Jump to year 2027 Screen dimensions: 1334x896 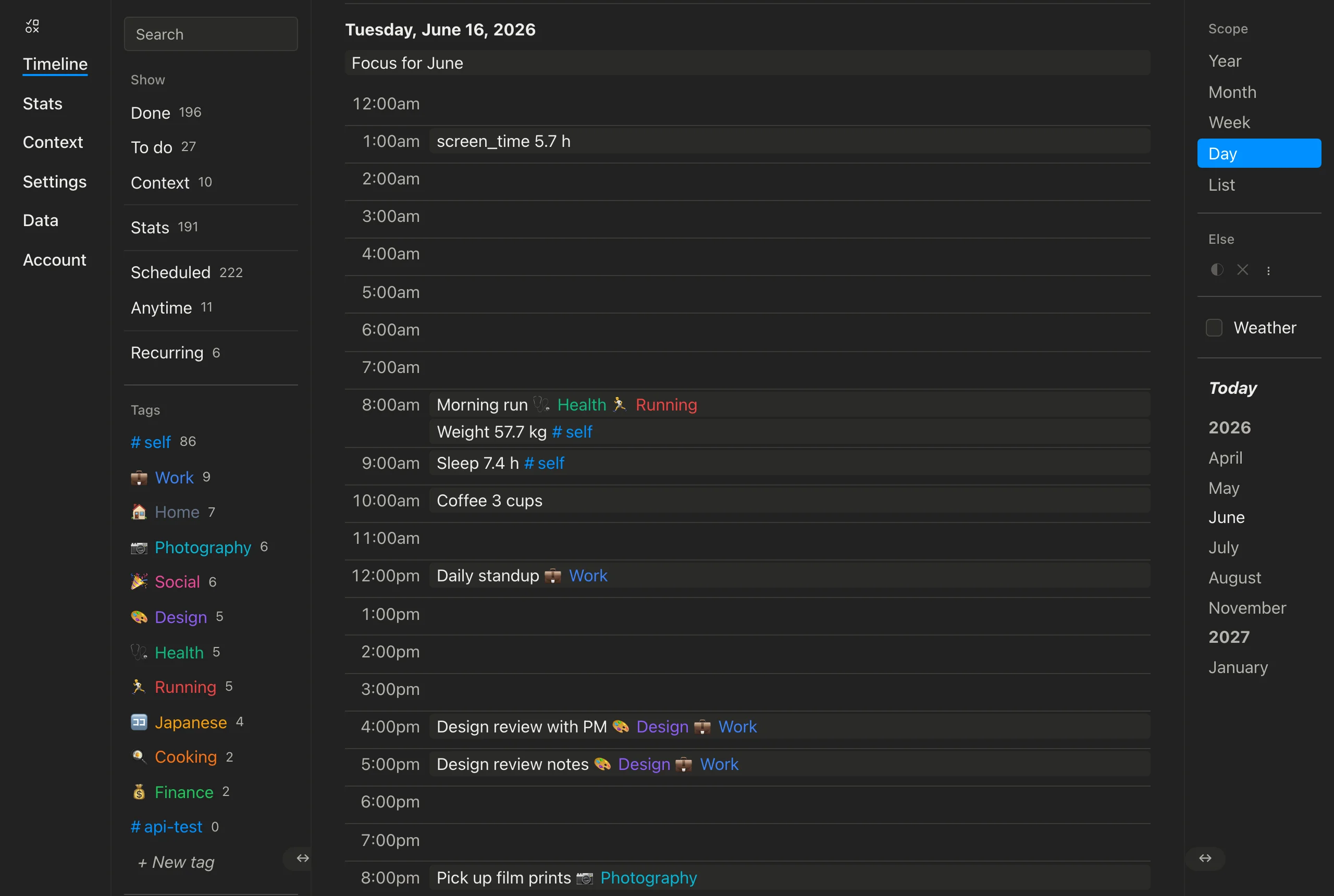point(1229,637)
